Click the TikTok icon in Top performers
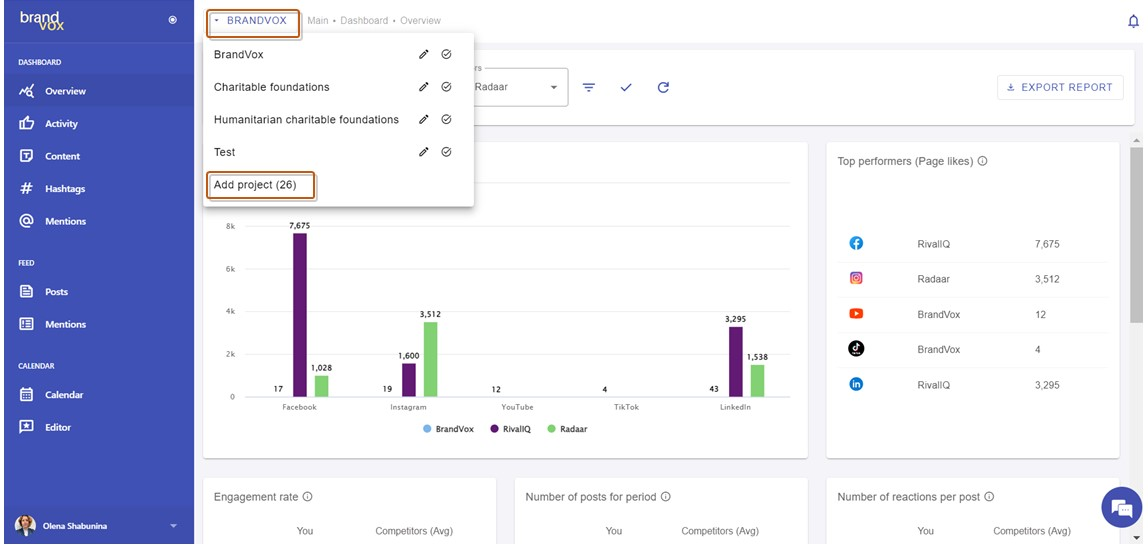 tap(856, 349)
